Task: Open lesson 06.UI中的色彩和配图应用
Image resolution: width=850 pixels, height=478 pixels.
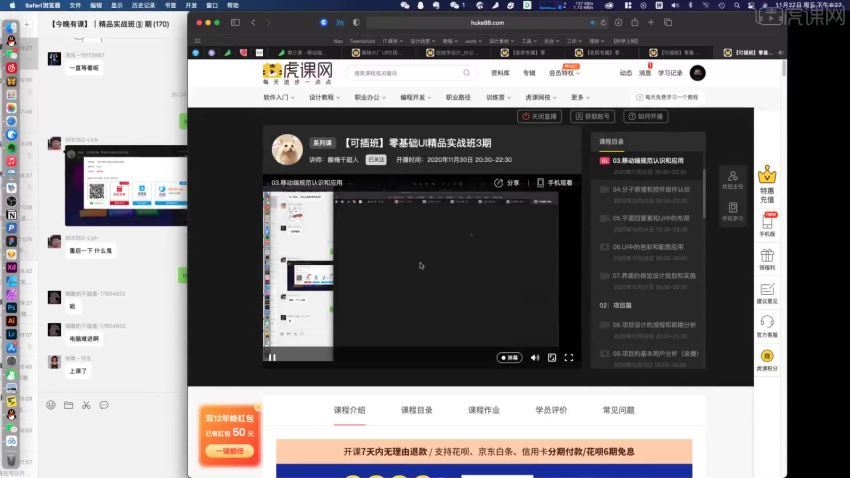Action: [648, 246]
